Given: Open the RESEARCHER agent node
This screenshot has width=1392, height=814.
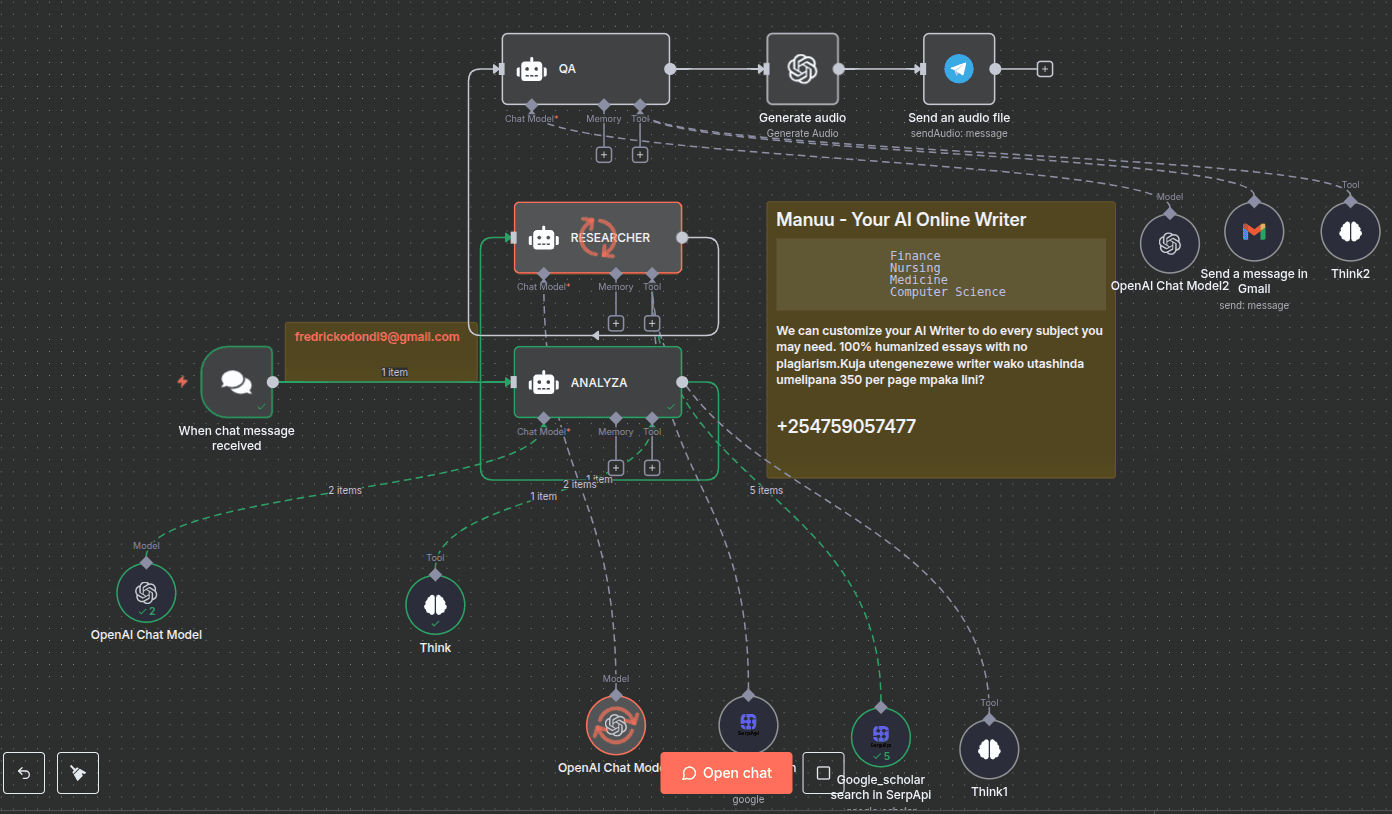Looking at the screenshot, I should (x=597, y=238).
